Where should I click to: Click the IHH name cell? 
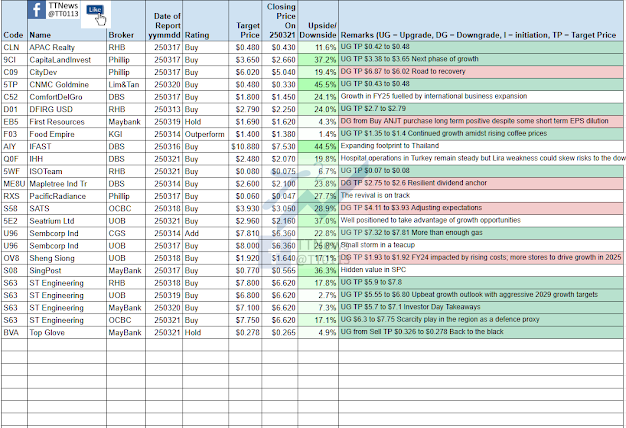[x=67, y=159]
